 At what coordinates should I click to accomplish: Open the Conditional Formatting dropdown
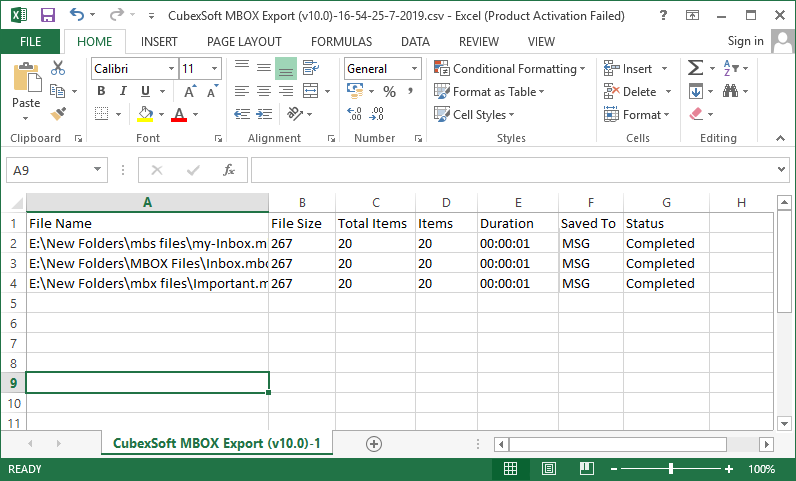[x=510, y=68]
